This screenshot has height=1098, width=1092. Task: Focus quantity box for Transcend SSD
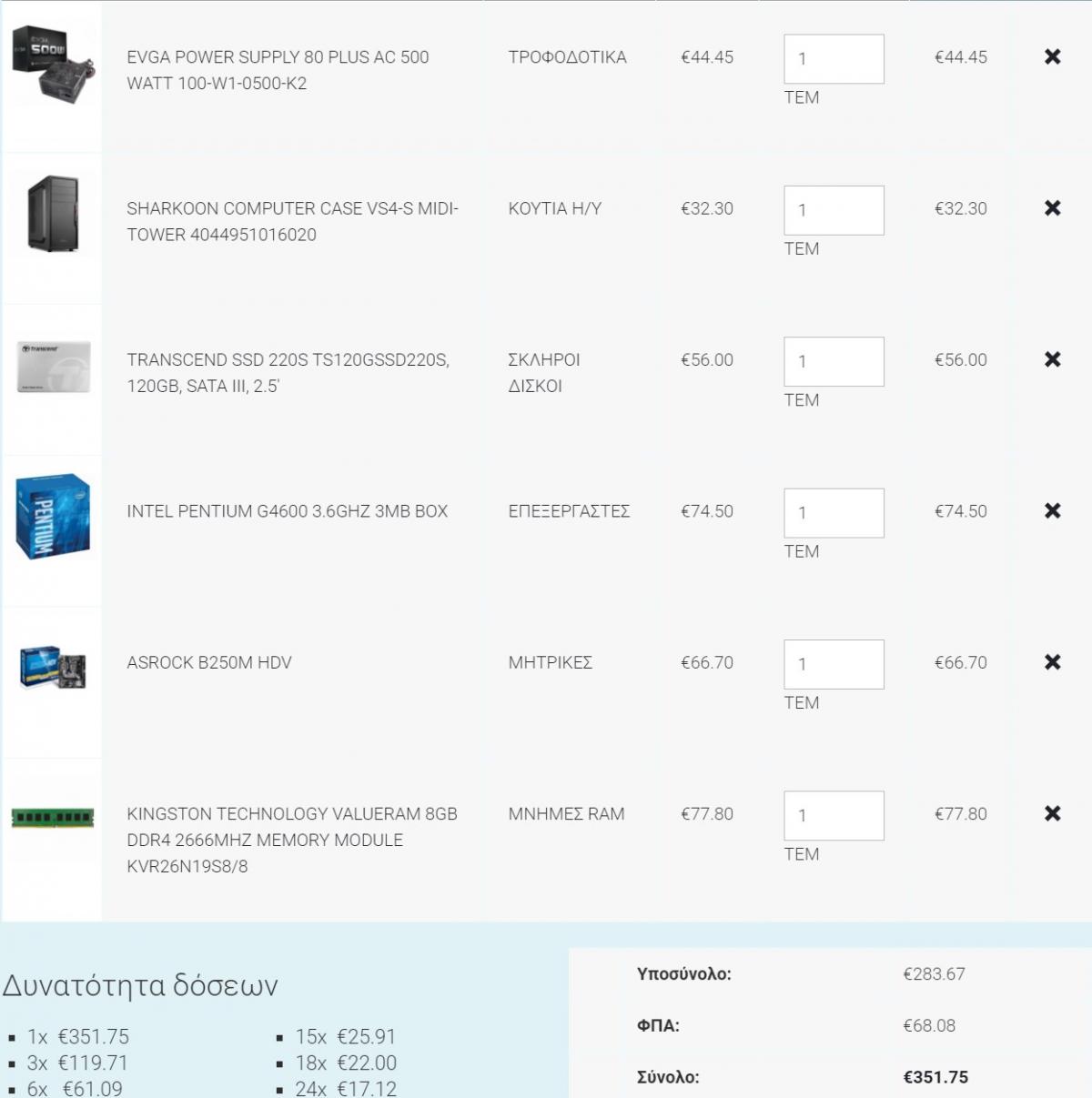(x=834, y=361)
